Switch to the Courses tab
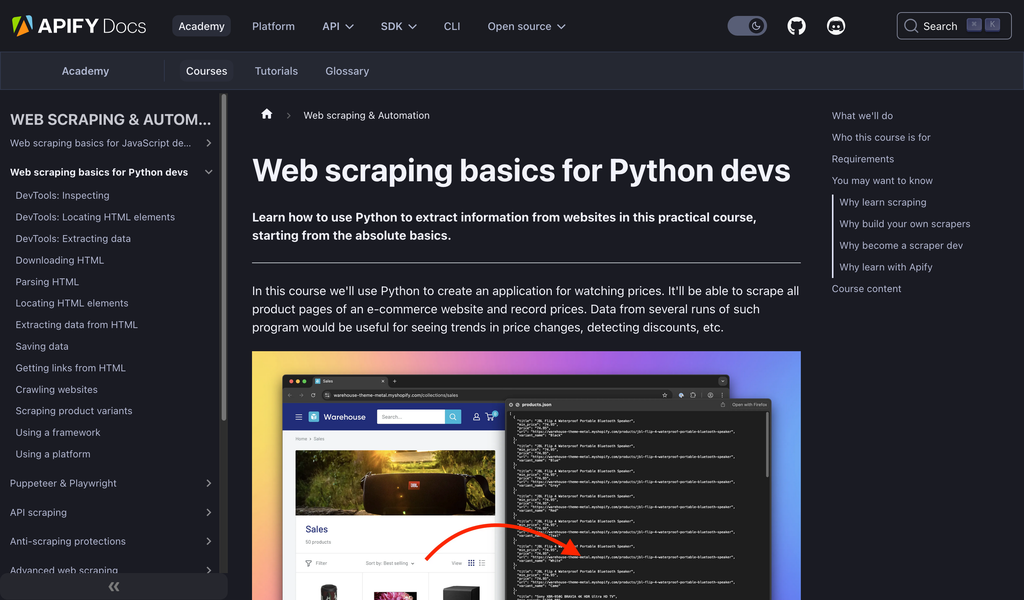1024x600 pixels. (x=206, y=71)
